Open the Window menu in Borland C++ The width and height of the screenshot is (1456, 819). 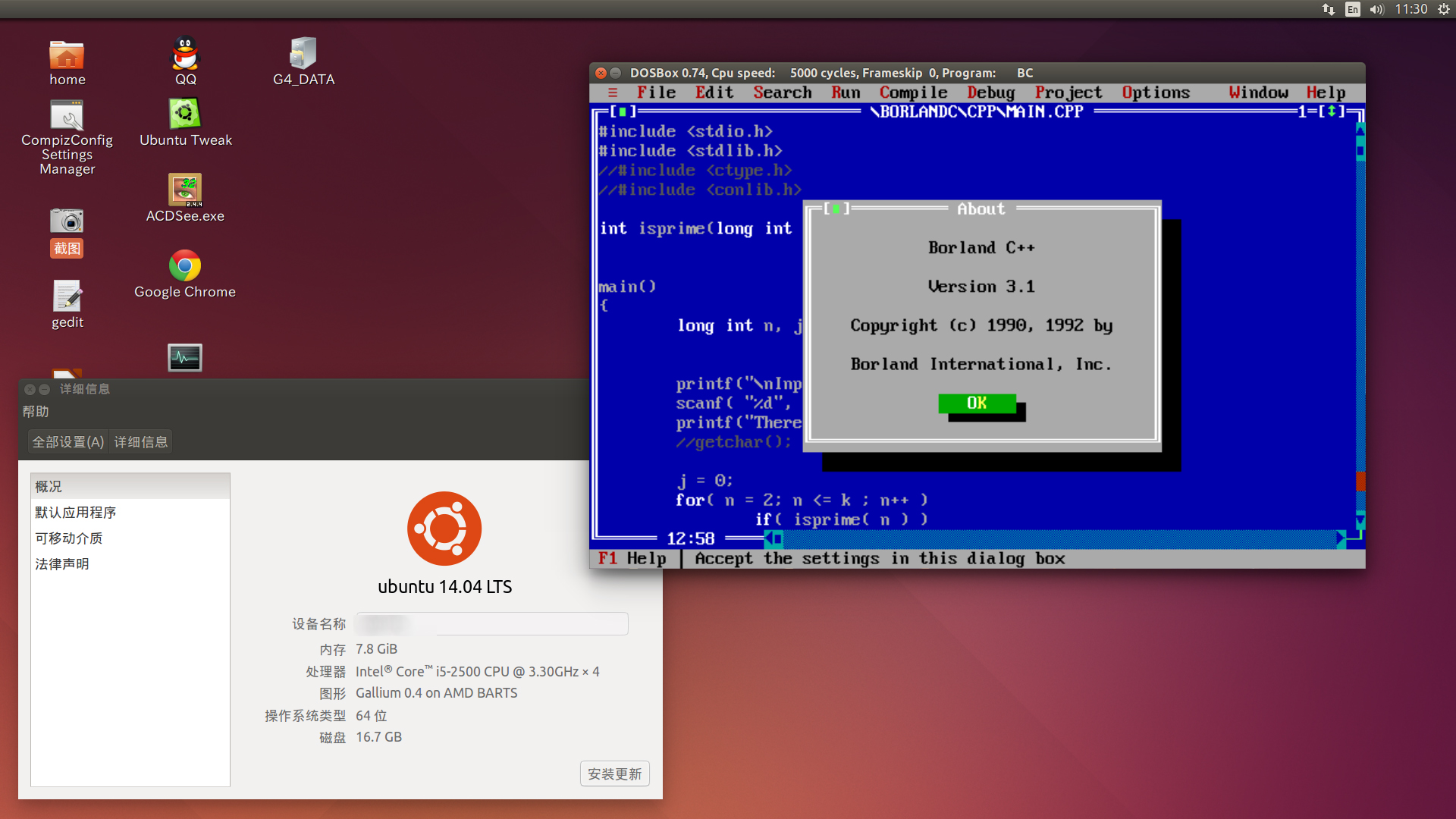(1258, 93)
